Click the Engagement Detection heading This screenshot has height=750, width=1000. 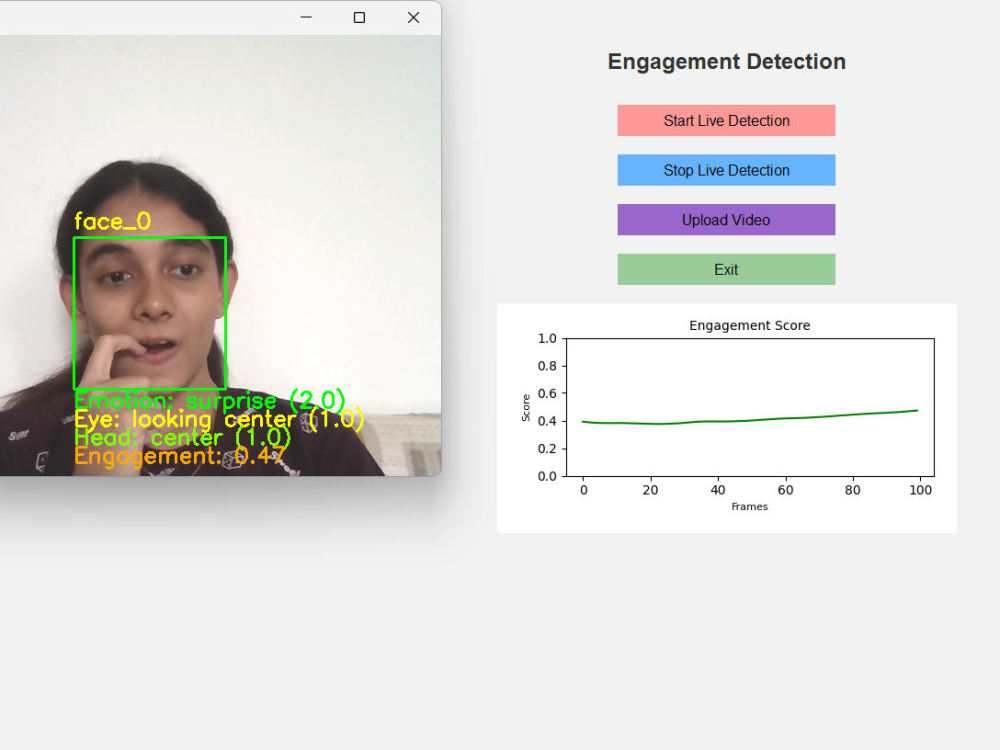coord(726,61)
